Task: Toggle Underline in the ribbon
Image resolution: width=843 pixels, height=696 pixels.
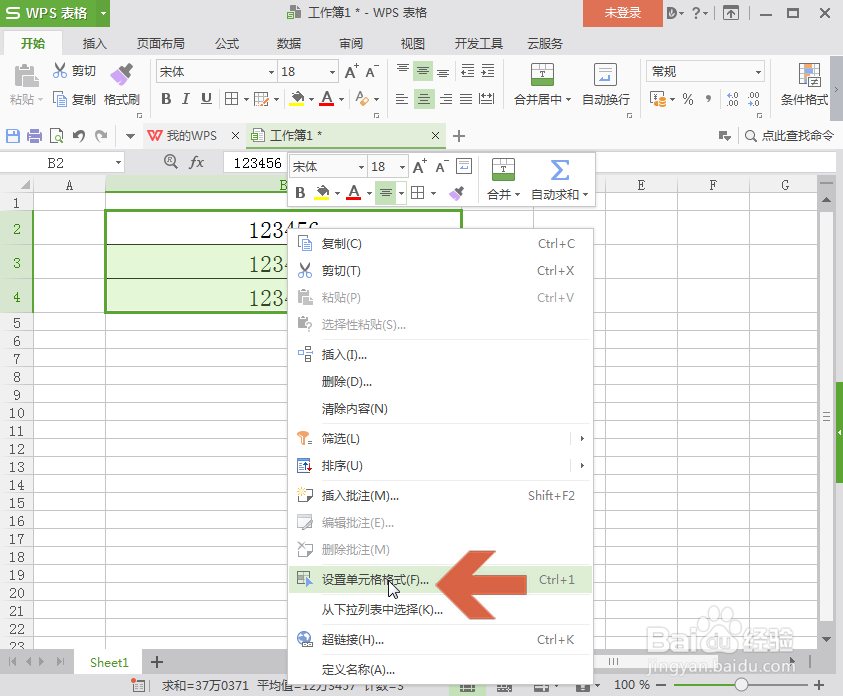Action: pos(206,99)
